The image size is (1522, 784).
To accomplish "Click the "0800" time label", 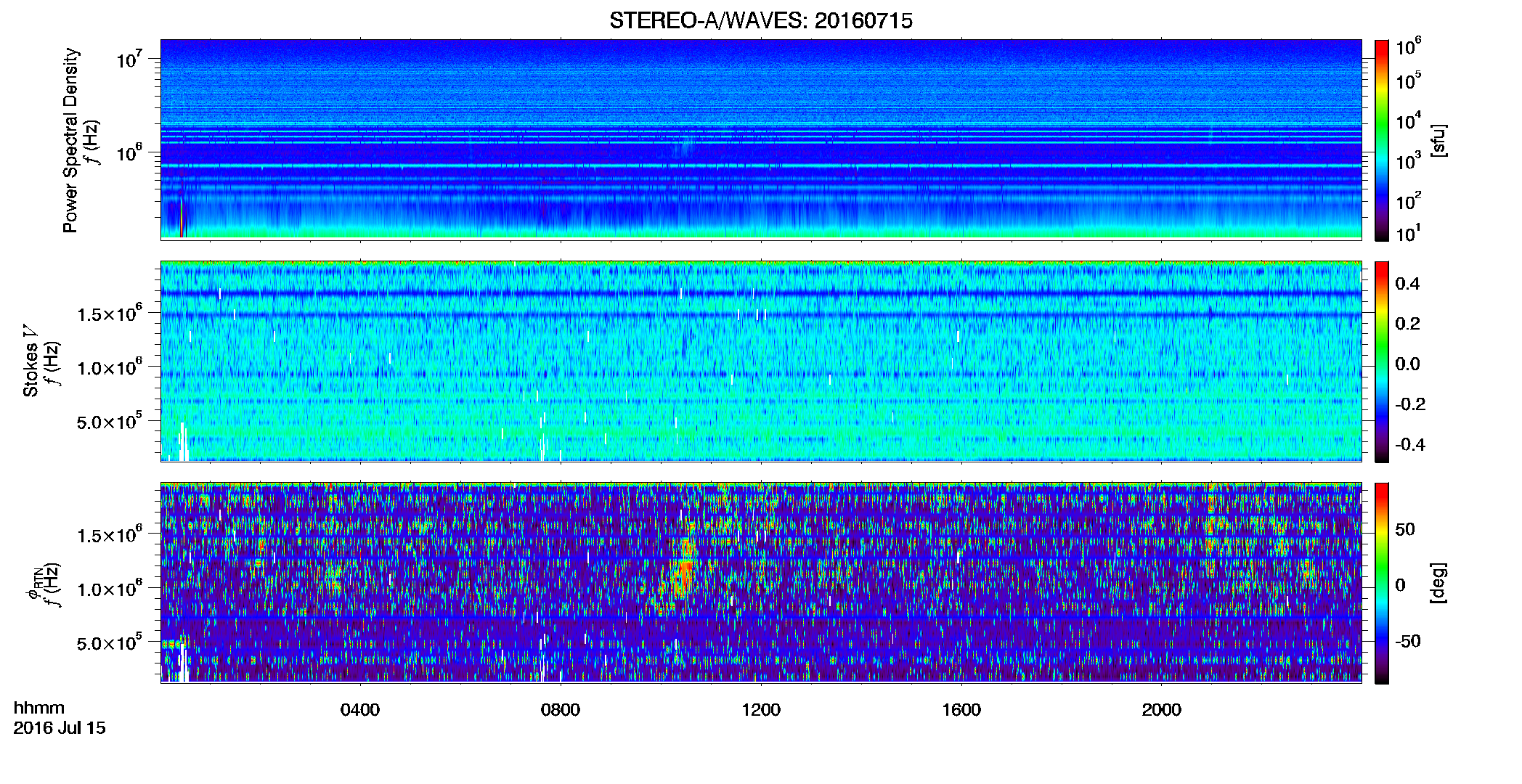I will 561,710.
